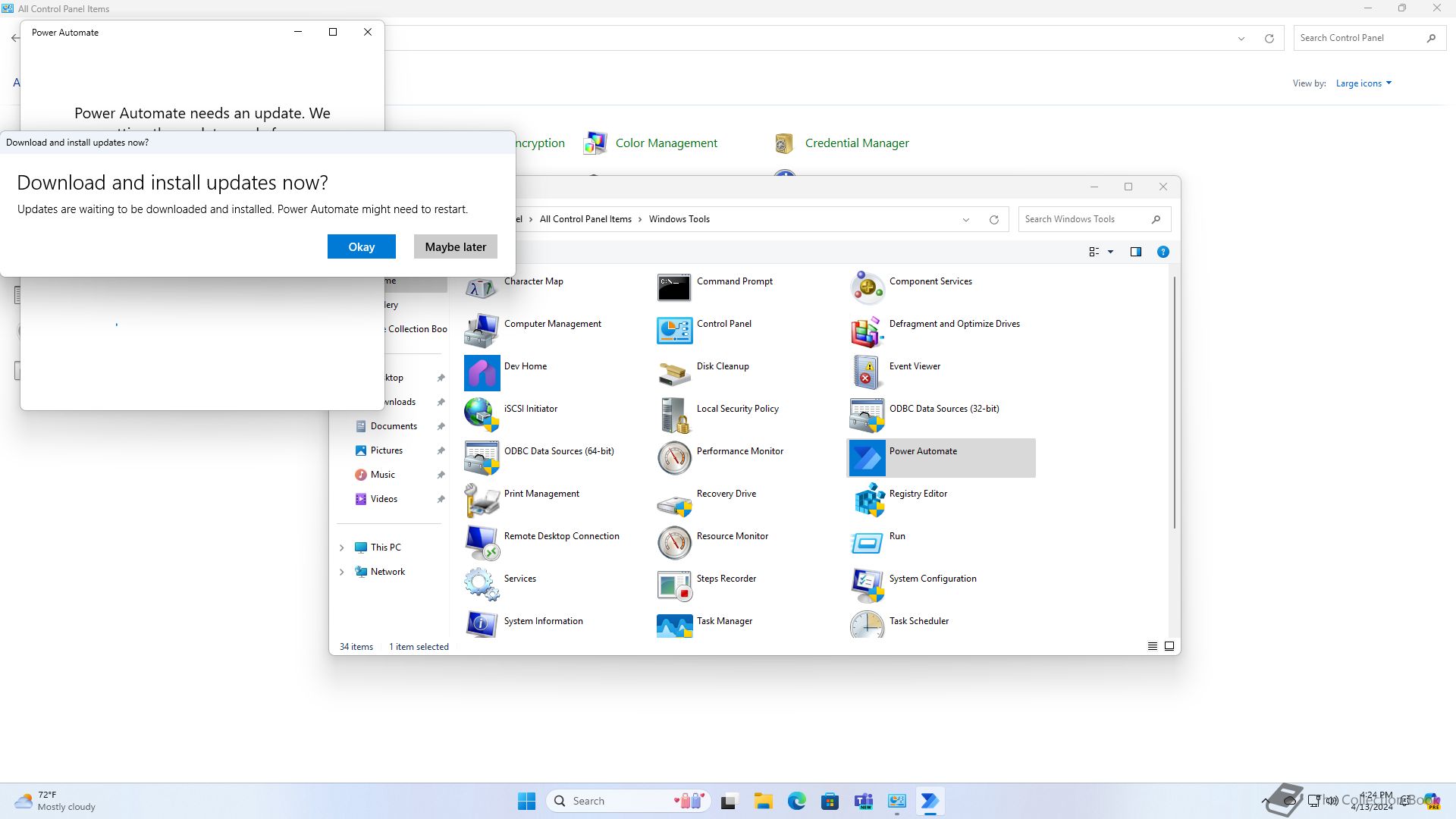The image size is (1456, 819).
Task: Select the Run icon
Action: coord(867,543)
